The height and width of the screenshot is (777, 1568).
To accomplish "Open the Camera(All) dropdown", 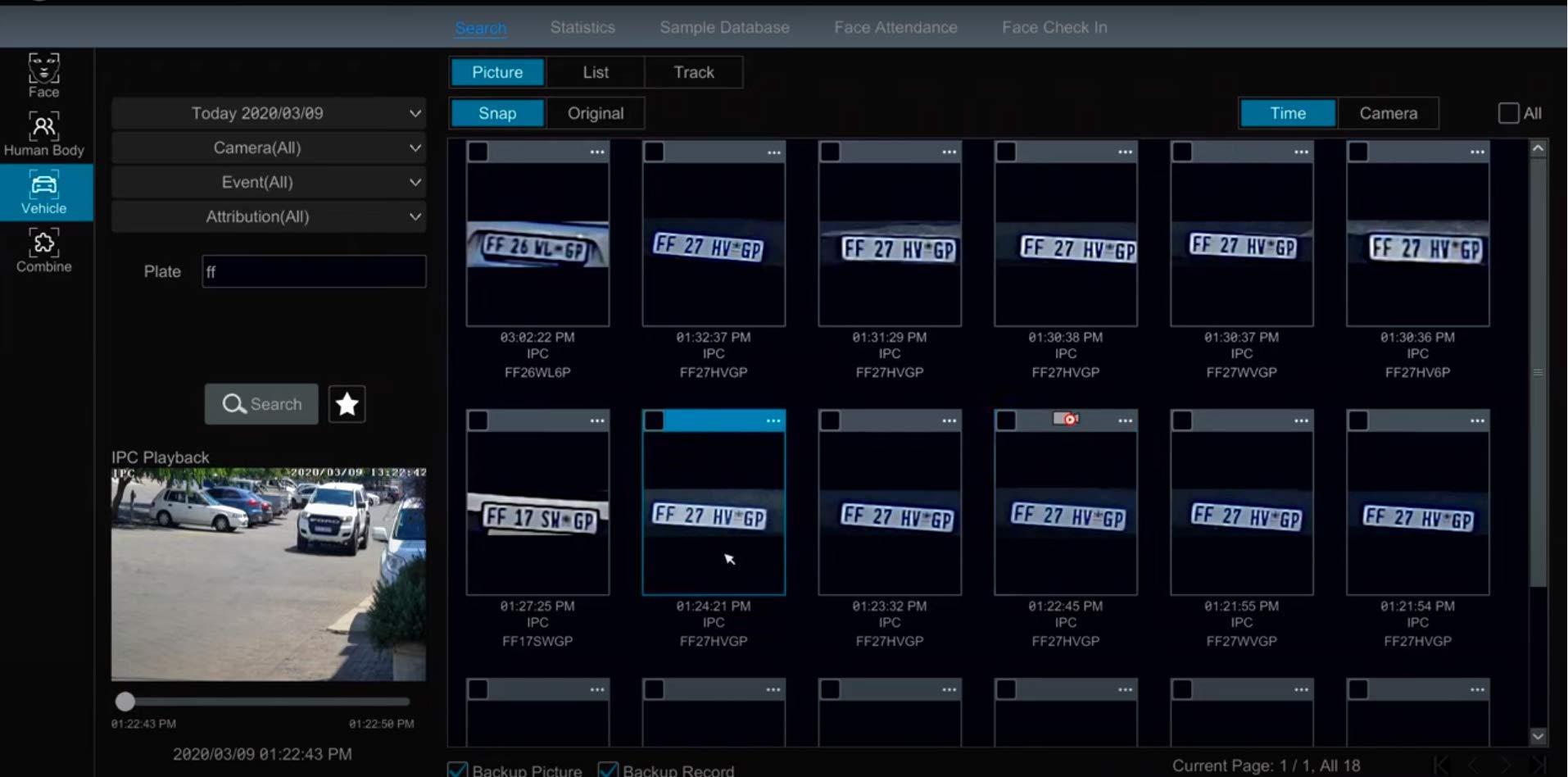I will pos(269,148).
